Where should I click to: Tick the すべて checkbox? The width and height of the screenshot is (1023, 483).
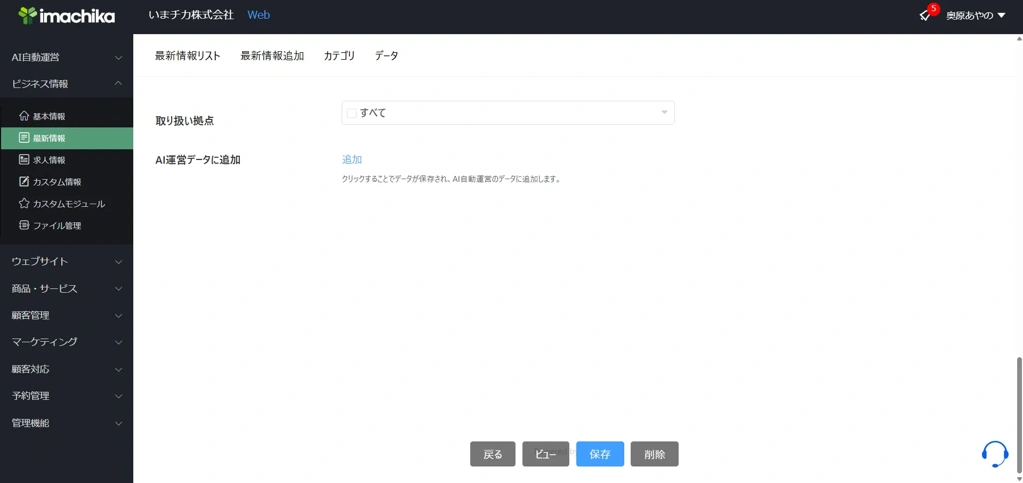tap(352, 113)
